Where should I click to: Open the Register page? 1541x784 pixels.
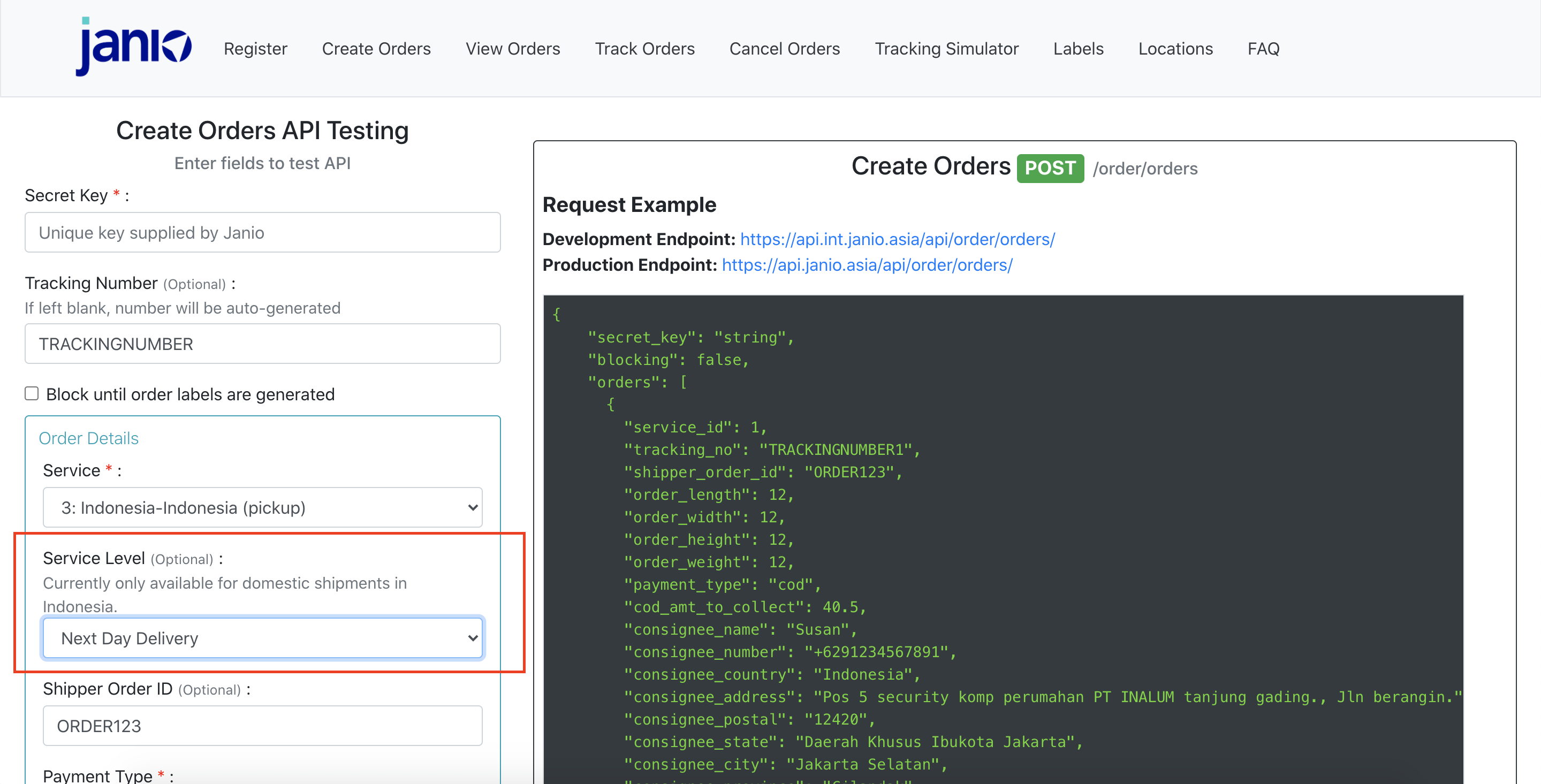click(255, 49)
